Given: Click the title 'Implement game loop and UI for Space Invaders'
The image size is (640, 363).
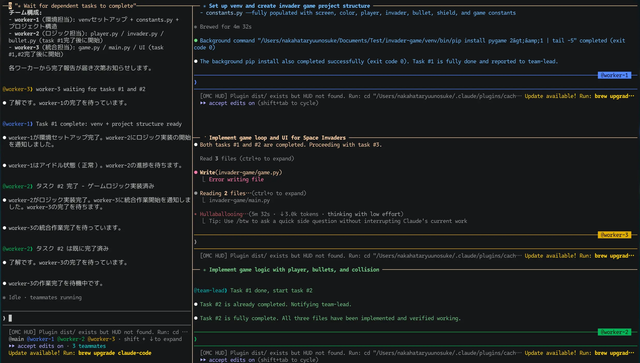Looking at the screenshot, I should click(277, 138).
